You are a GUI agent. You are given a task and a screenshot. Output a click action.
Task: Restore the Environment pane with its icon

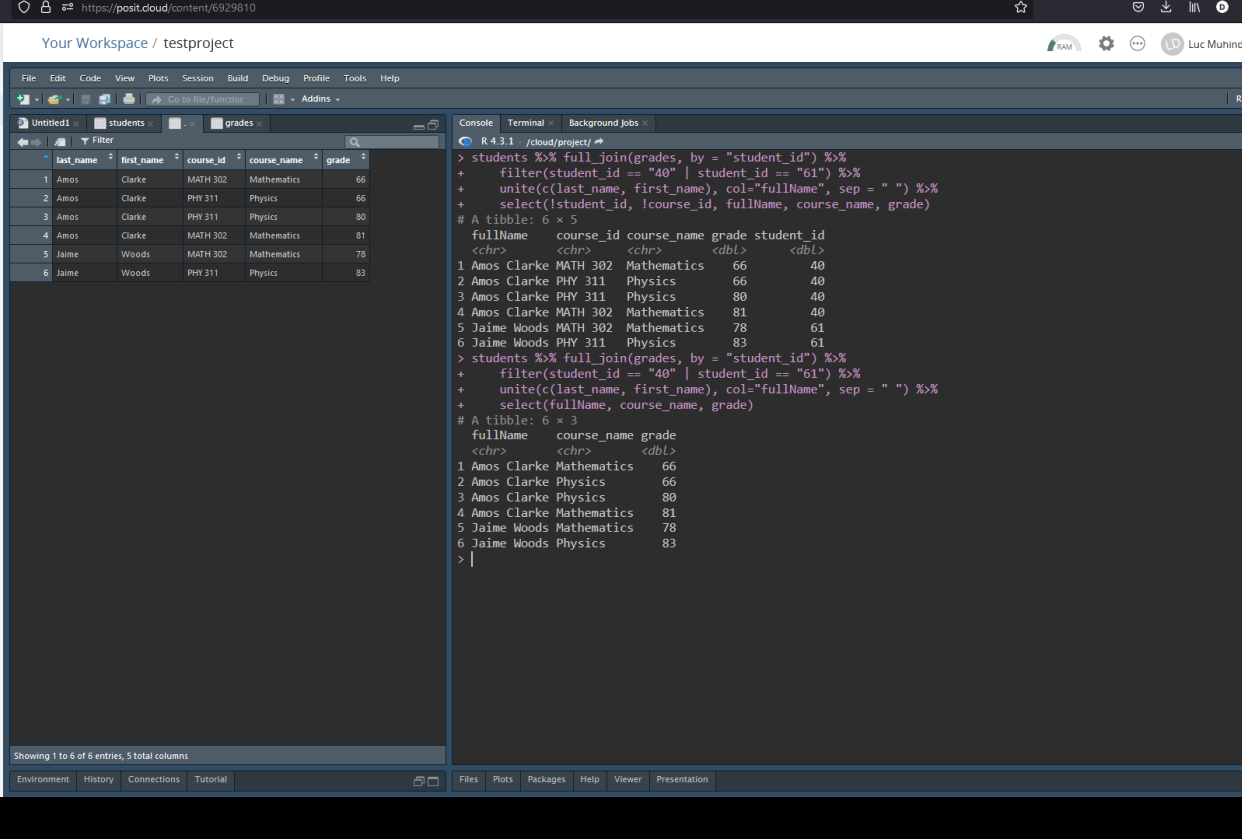point(420,780)
